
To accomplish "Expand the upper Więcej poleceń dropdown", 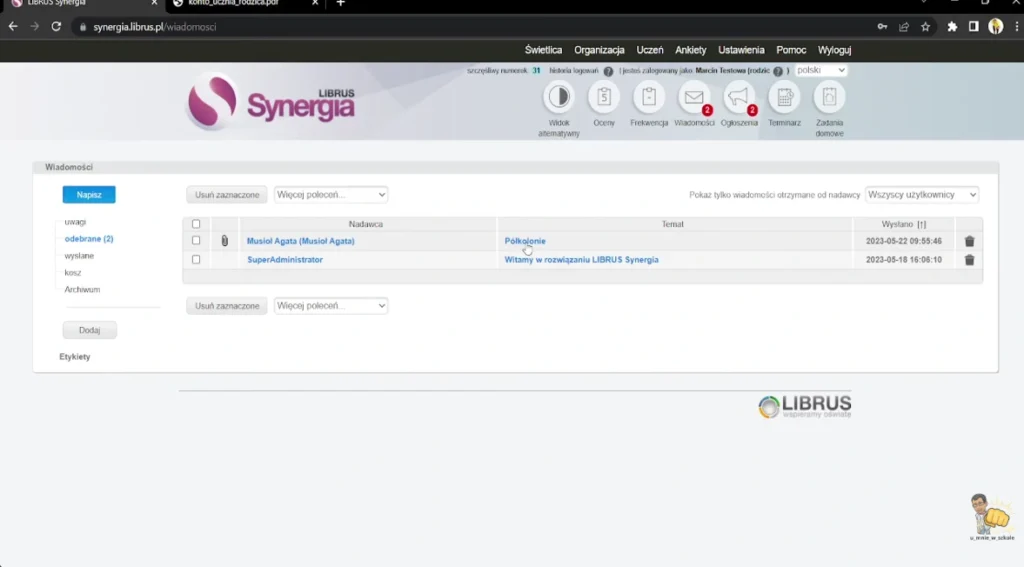I will [330, 195].
